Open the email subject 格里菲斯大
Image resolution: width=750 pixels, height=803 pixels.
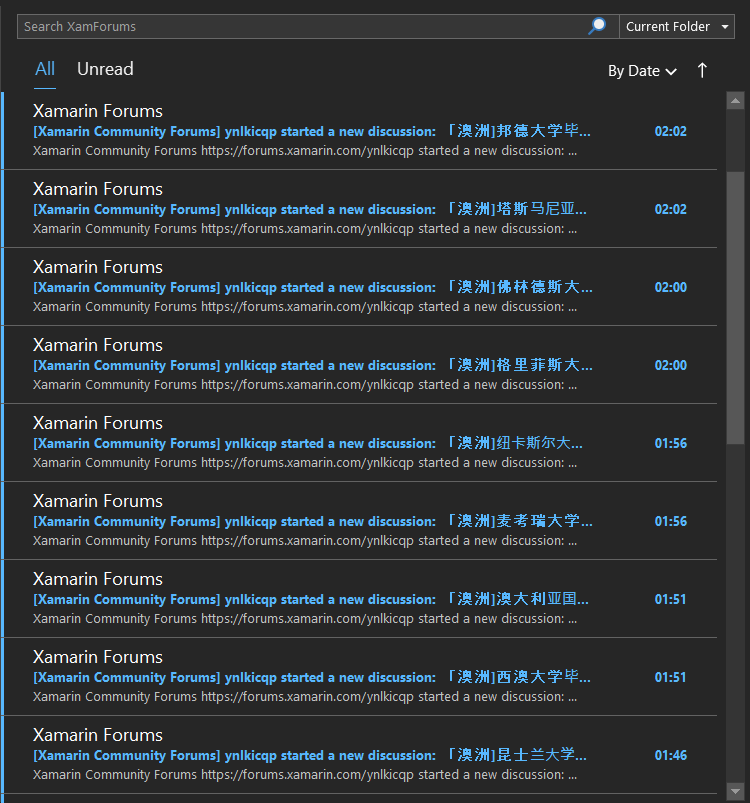(313, 365)
